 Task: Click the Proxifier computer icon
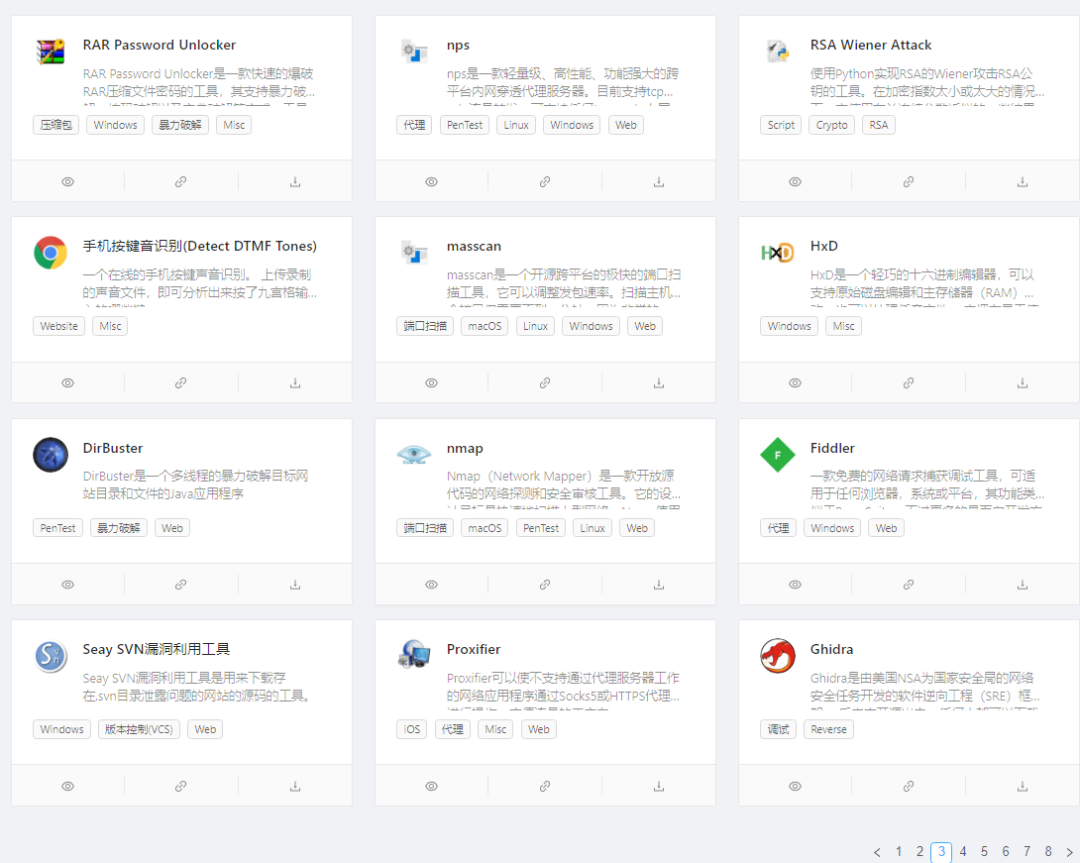[414, 655]
